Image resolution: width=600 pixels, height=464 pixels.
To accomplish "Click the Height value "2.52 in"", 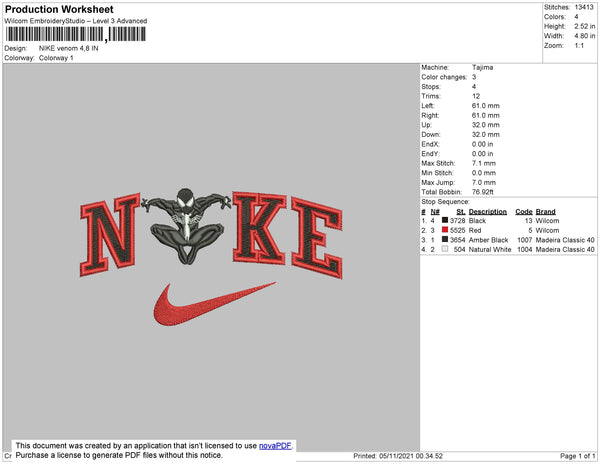I will pyautogui.click(x=585, y=26).
